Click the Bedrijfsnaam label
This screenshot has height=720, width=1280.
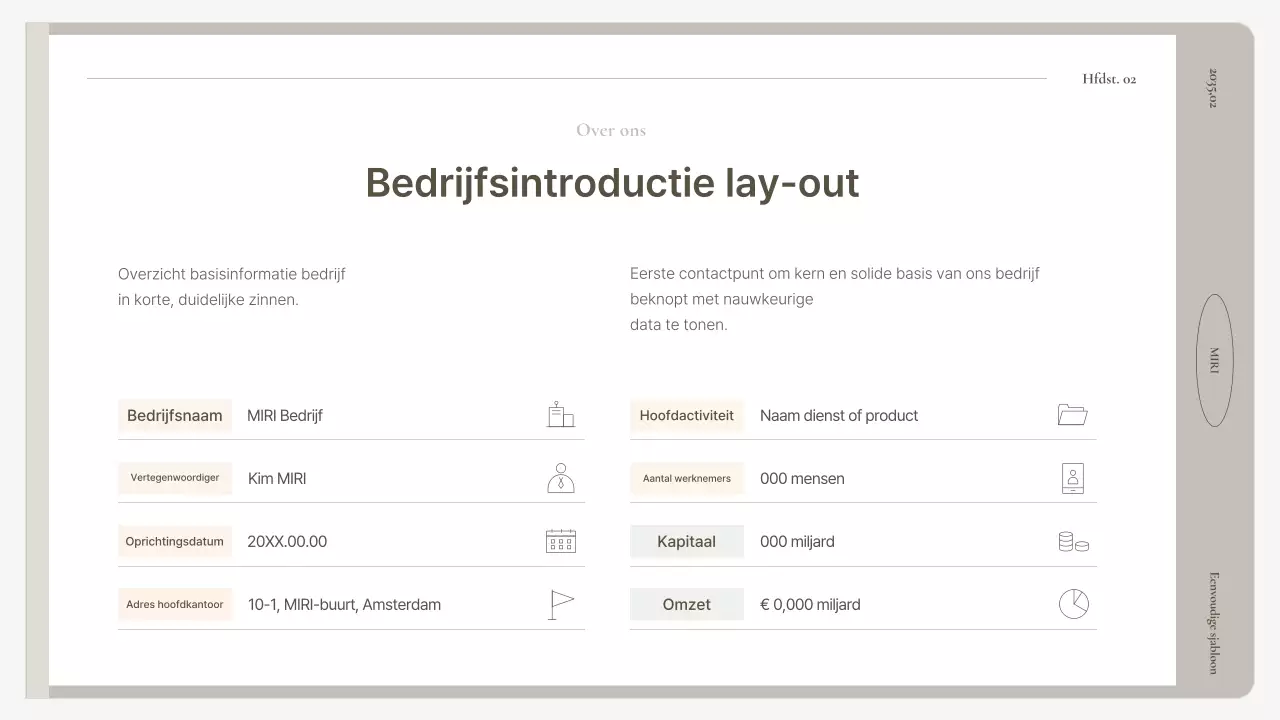(x=175, y=416)
